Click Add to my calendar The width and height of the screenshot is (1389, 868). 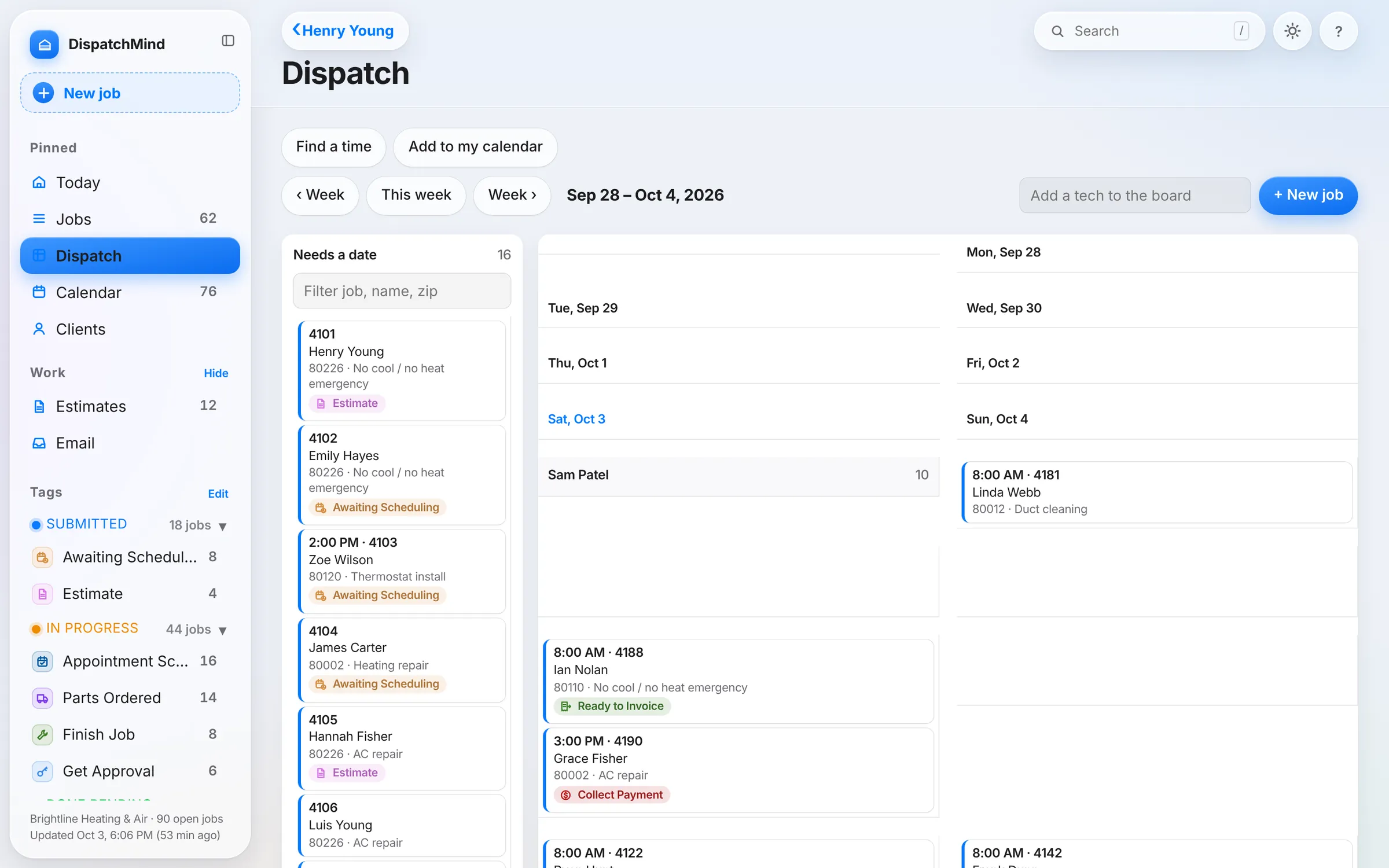click(x=476, y=147)
